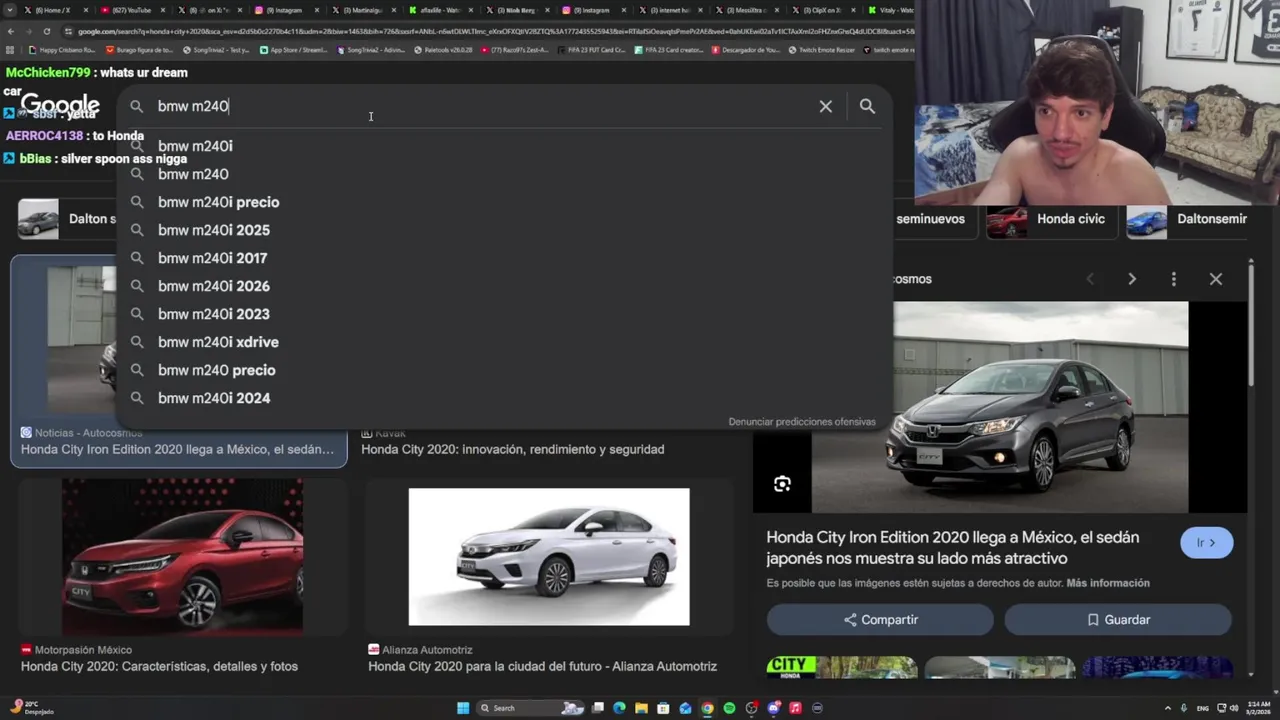Go to next image with right arrow
The image size is (1280, 720).
(x=1132, y=279)
